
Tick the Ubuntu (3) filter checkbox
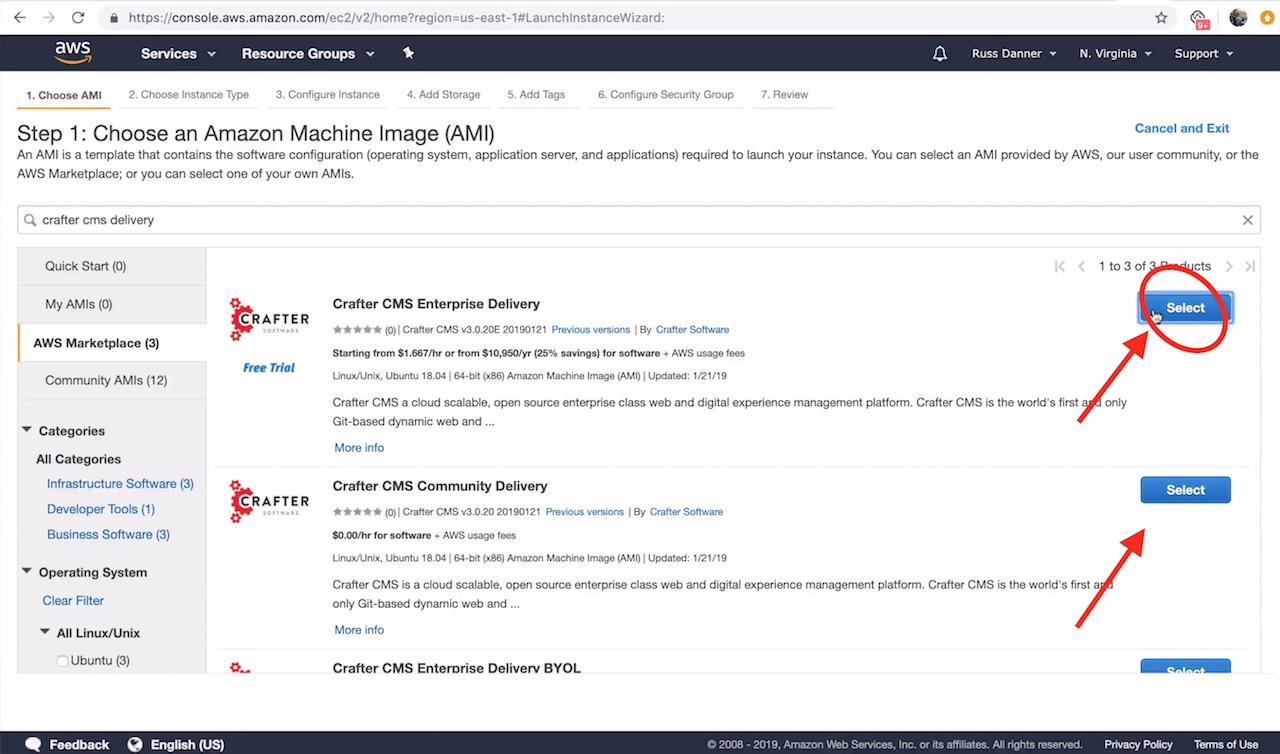[63, 661]
